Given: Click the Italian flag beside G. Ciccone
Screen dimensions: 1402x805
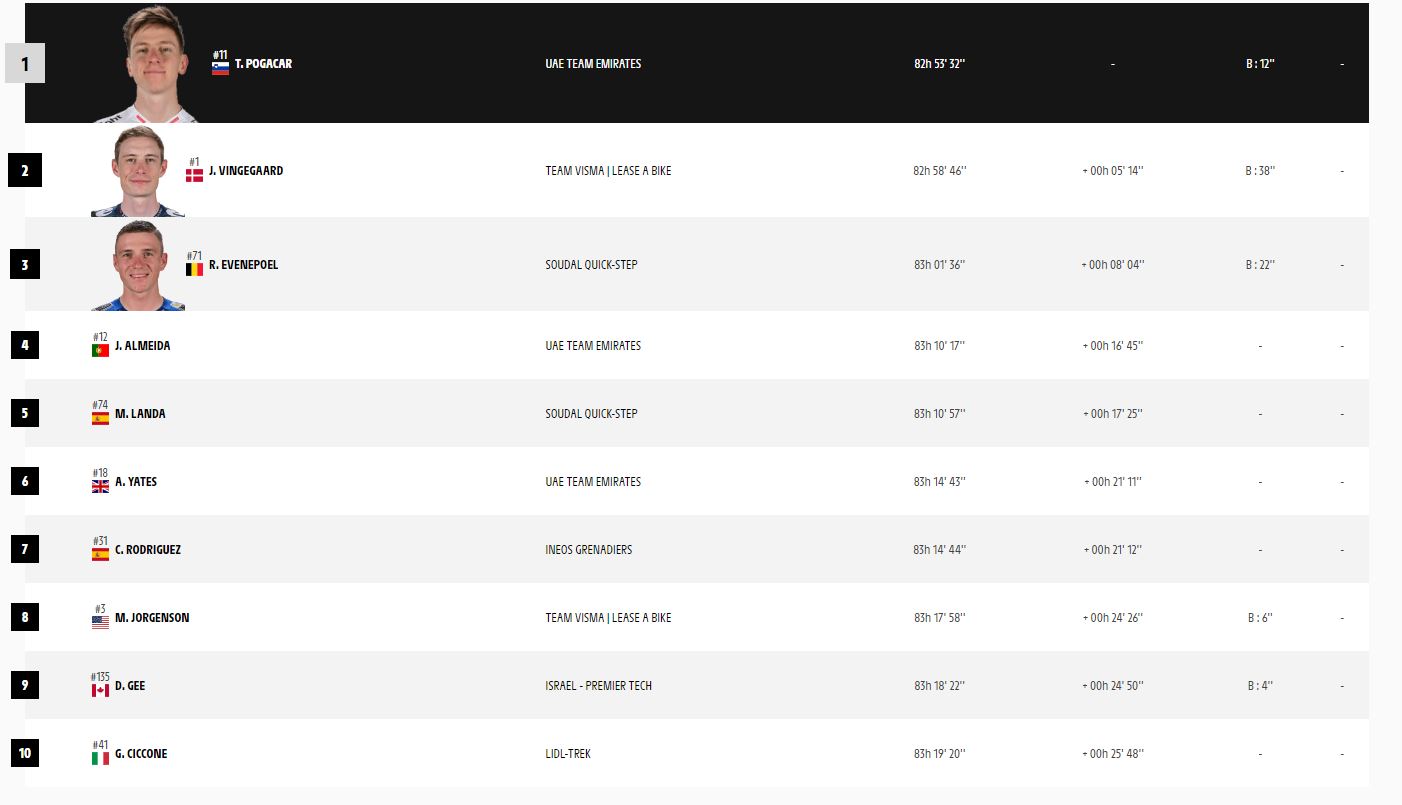Looking at the screenshot, I should pyautogui.click(x=100, y=758).
